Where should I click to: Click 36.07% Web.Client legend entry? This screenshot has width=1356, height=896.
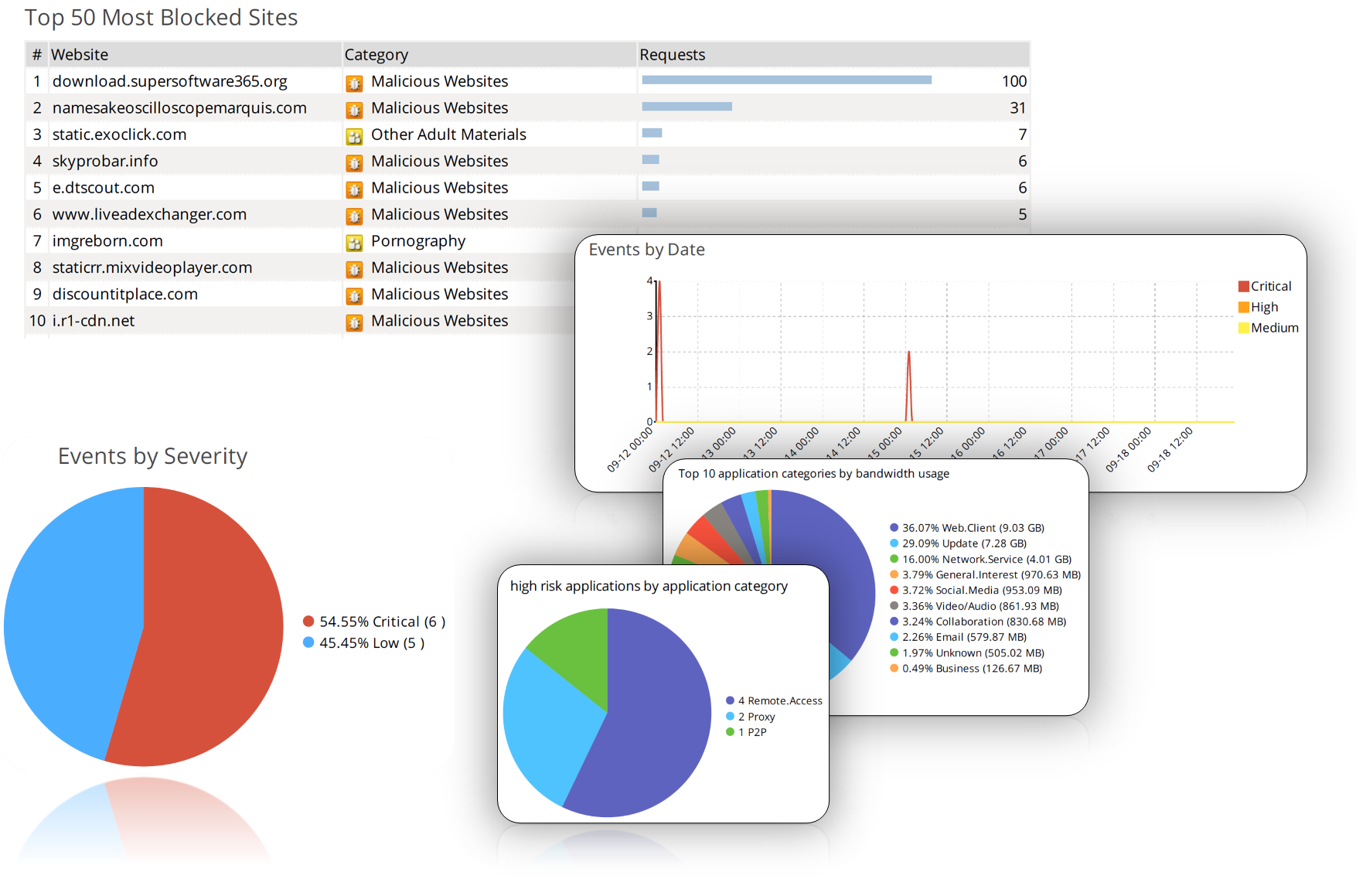point(966,528)
